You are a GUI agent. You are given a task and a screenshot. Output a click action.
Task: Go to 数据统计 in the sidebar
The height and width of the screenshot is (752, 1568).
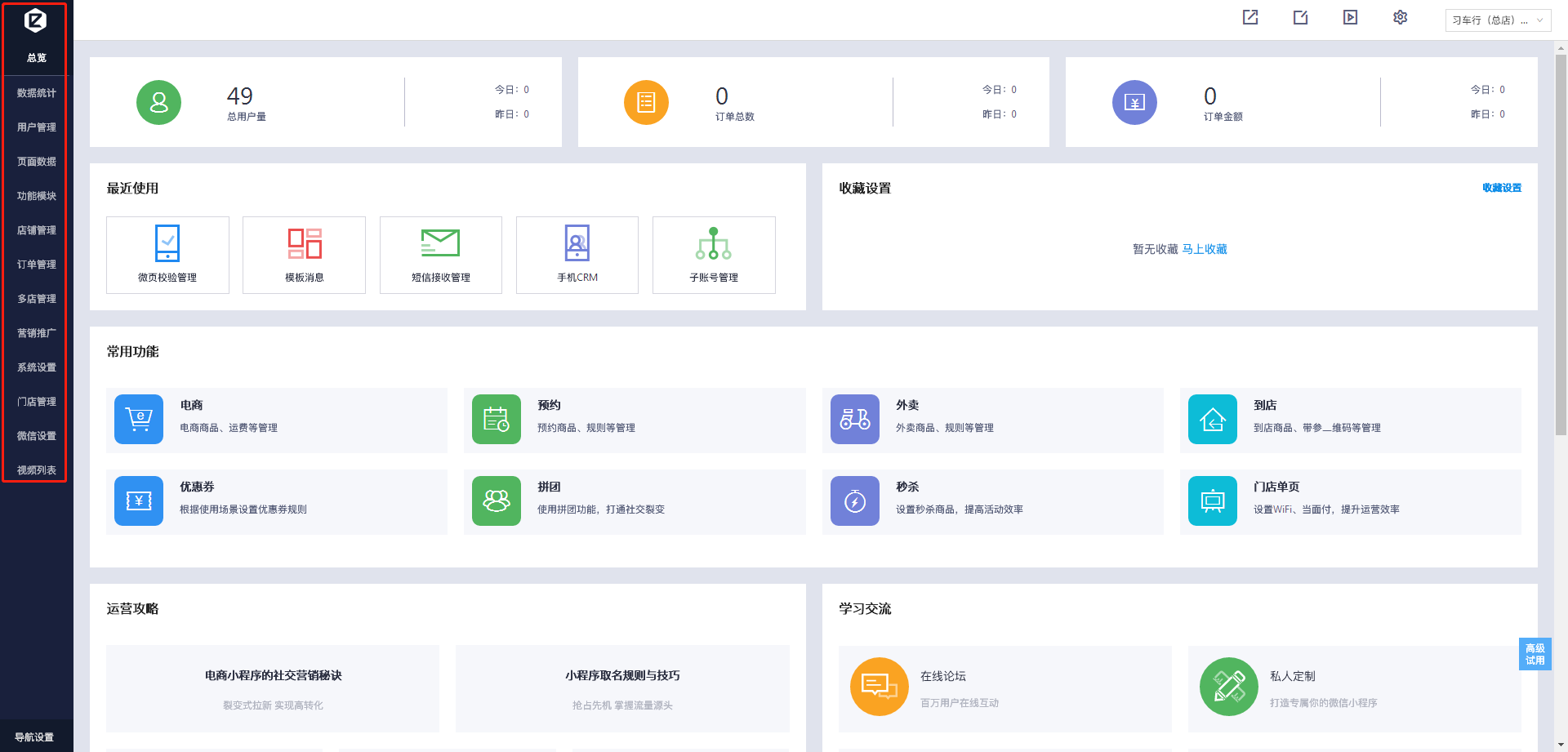click(x=37, y=93)
